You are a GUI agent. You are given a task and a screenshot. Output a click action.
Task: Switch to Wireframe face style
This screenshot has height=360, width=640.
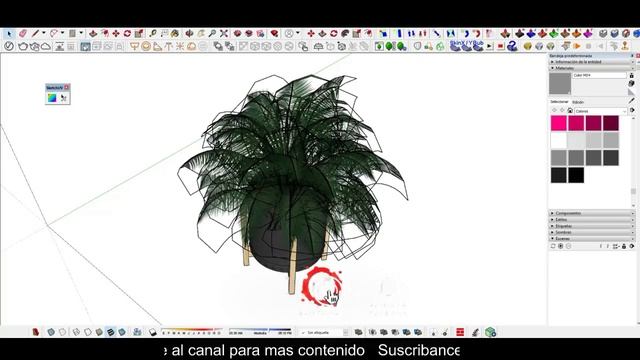(76, 332)
